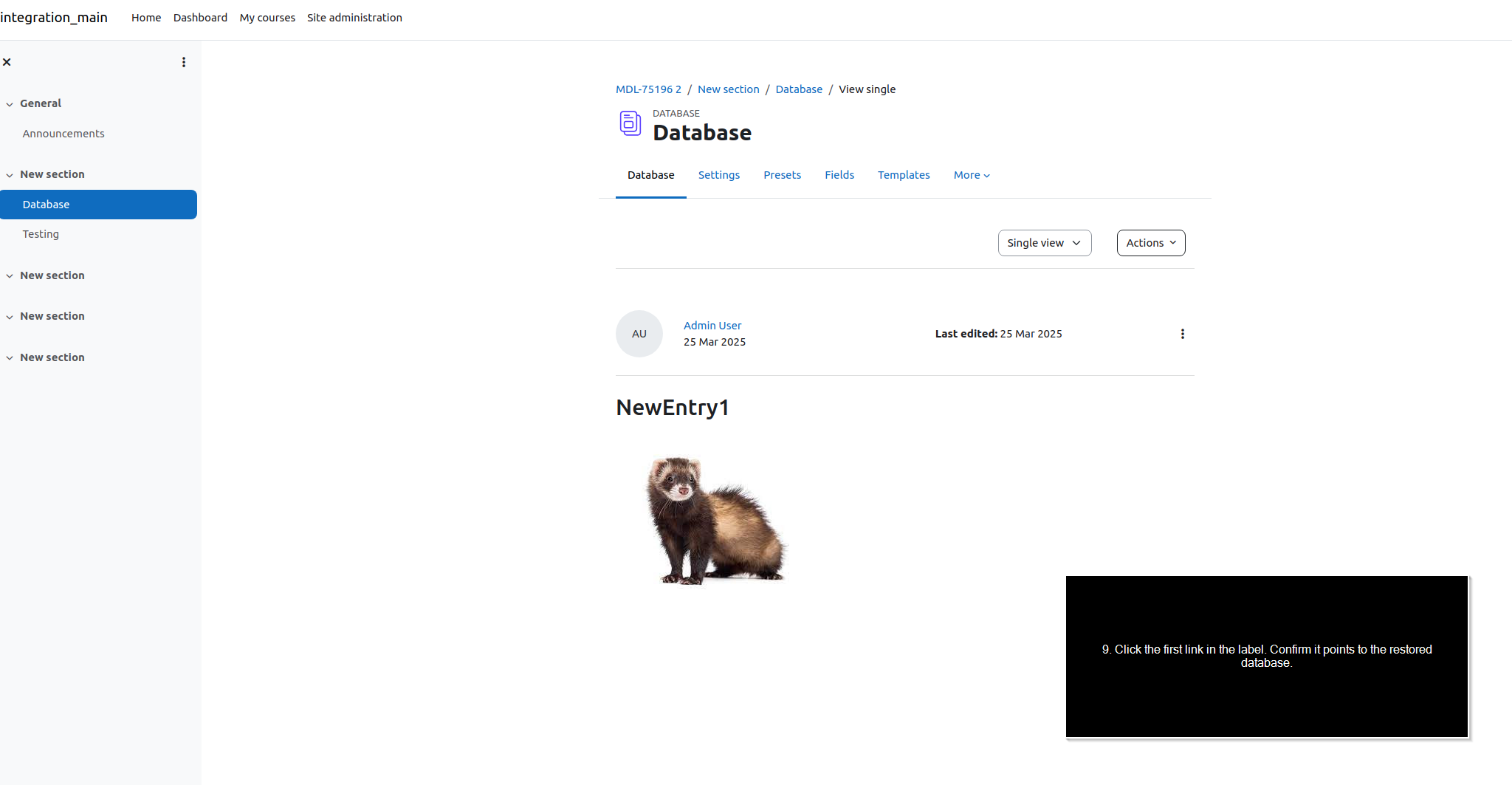Expand the New section above the last one
Image resolution: width=1512 pixels, height=785 pixels.
coord(10,317)
